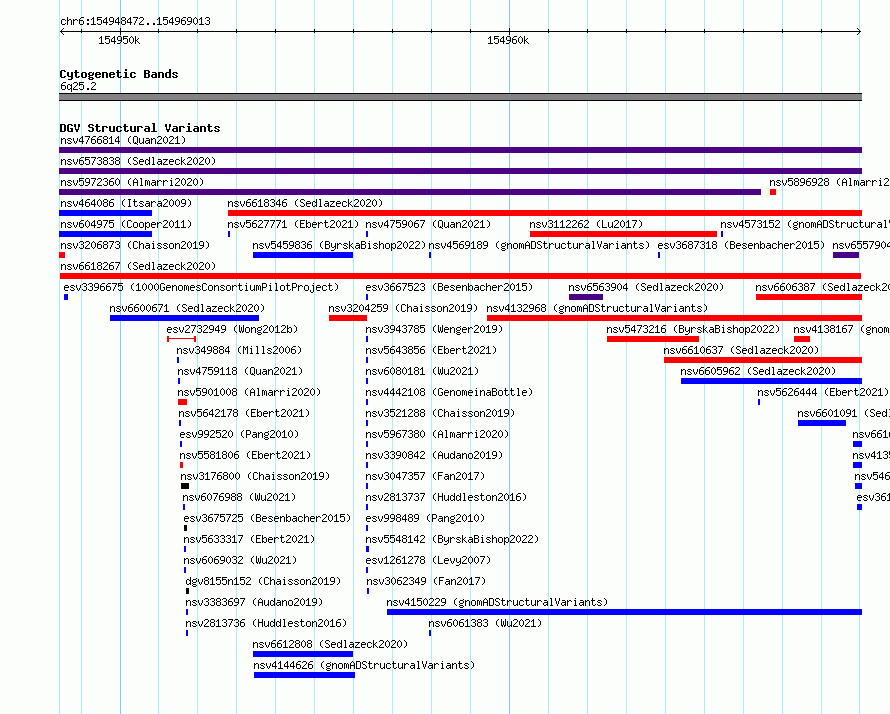Open nsv3176800 (Chaisson2019) variant
Viewport: 890px width, 714px height.
pos(255,476)
